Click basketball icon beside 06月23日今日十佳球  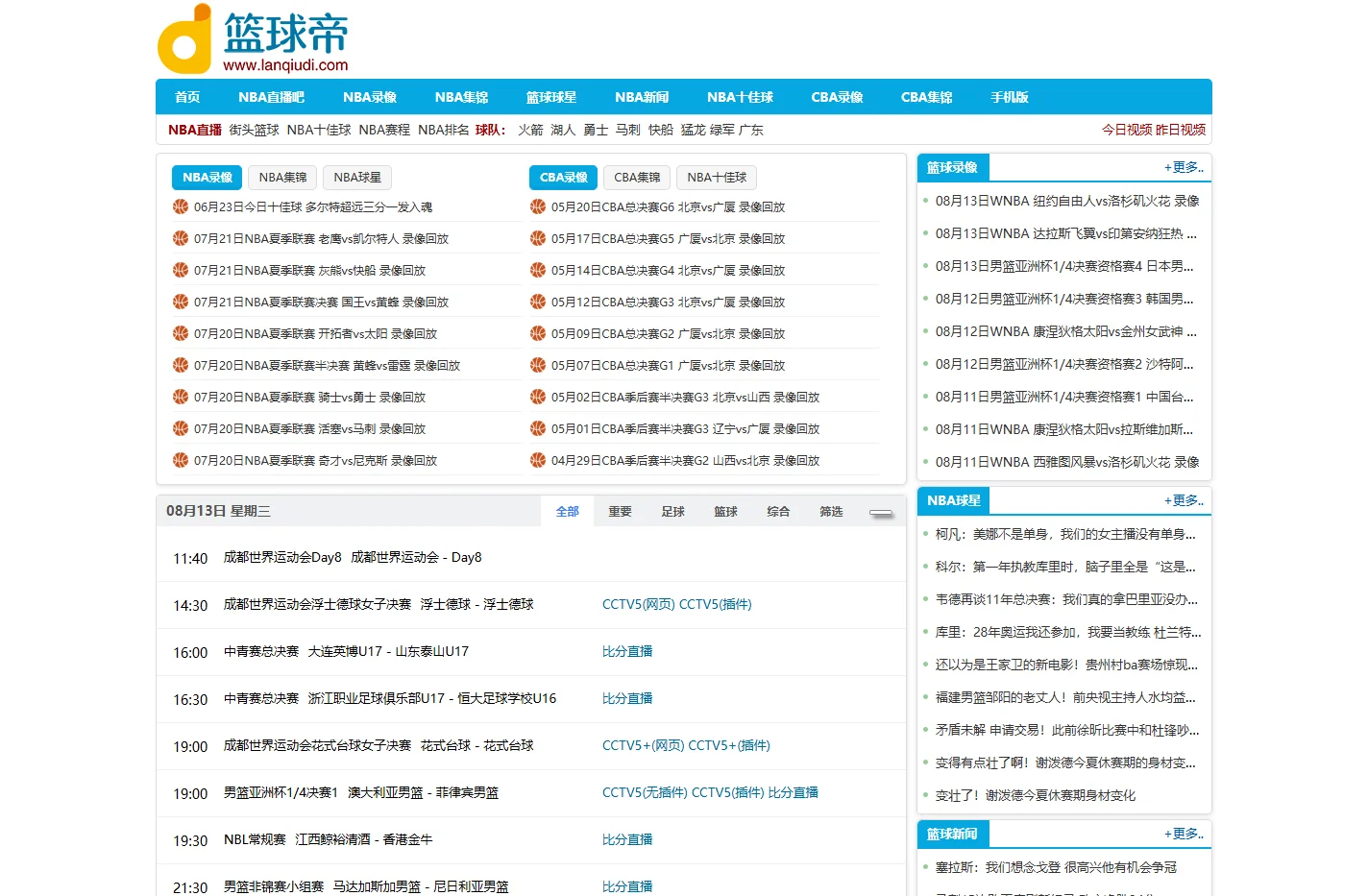tap(181, 206)
